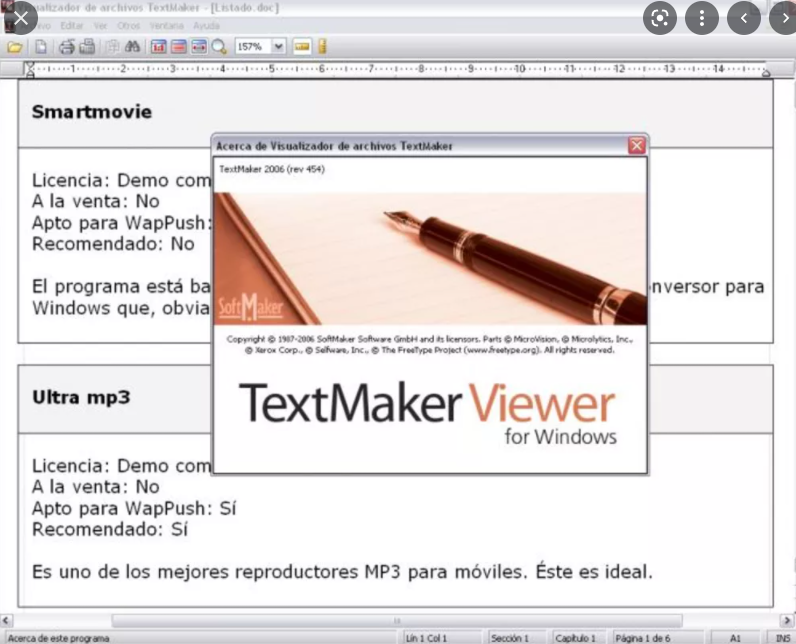This screenshot has height=644, width=796.
Task: Click the greyed copy icon in toolbar
Action: click(x=112, y=47)
